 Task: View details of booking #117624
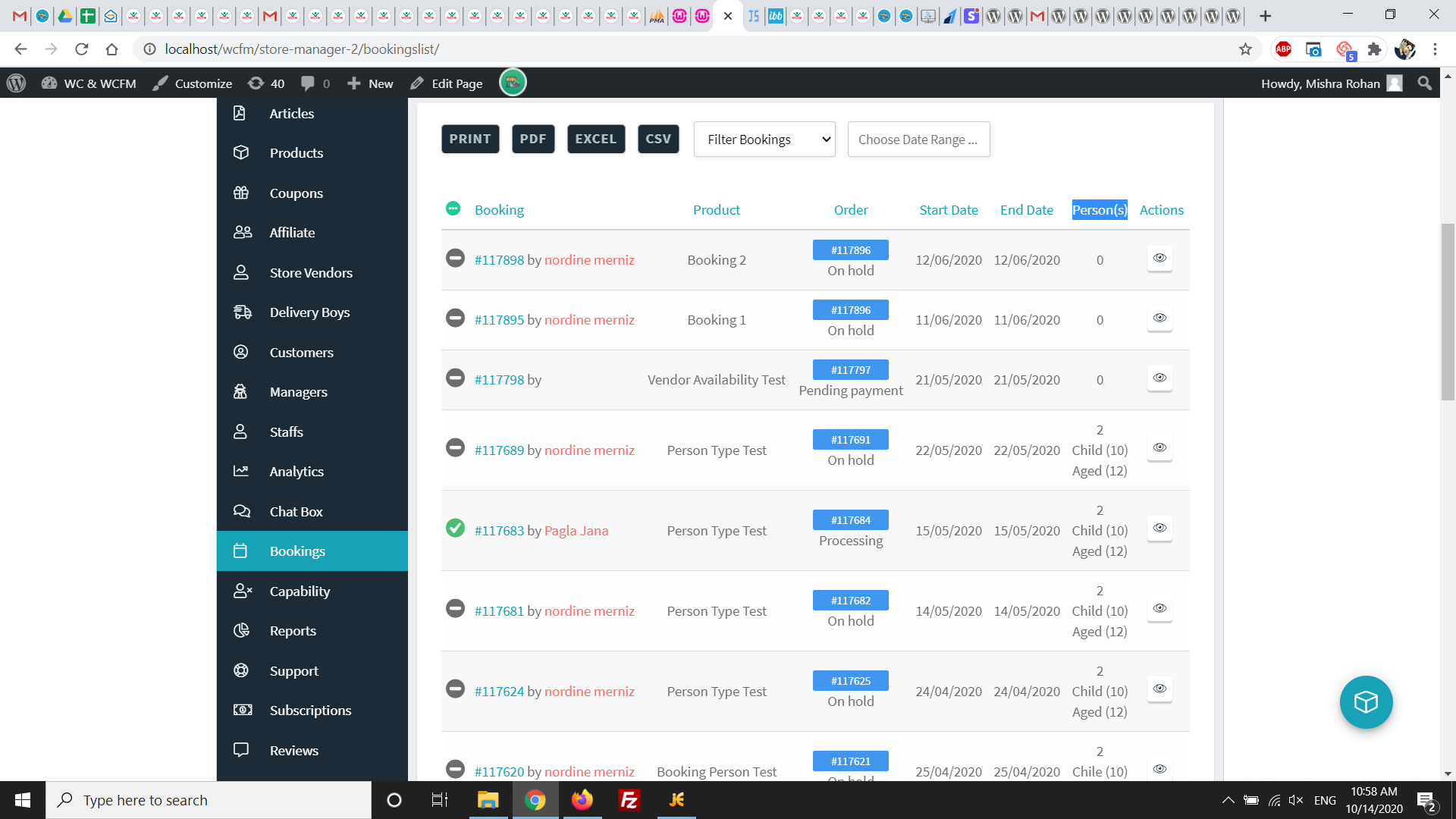point(1159,689)
